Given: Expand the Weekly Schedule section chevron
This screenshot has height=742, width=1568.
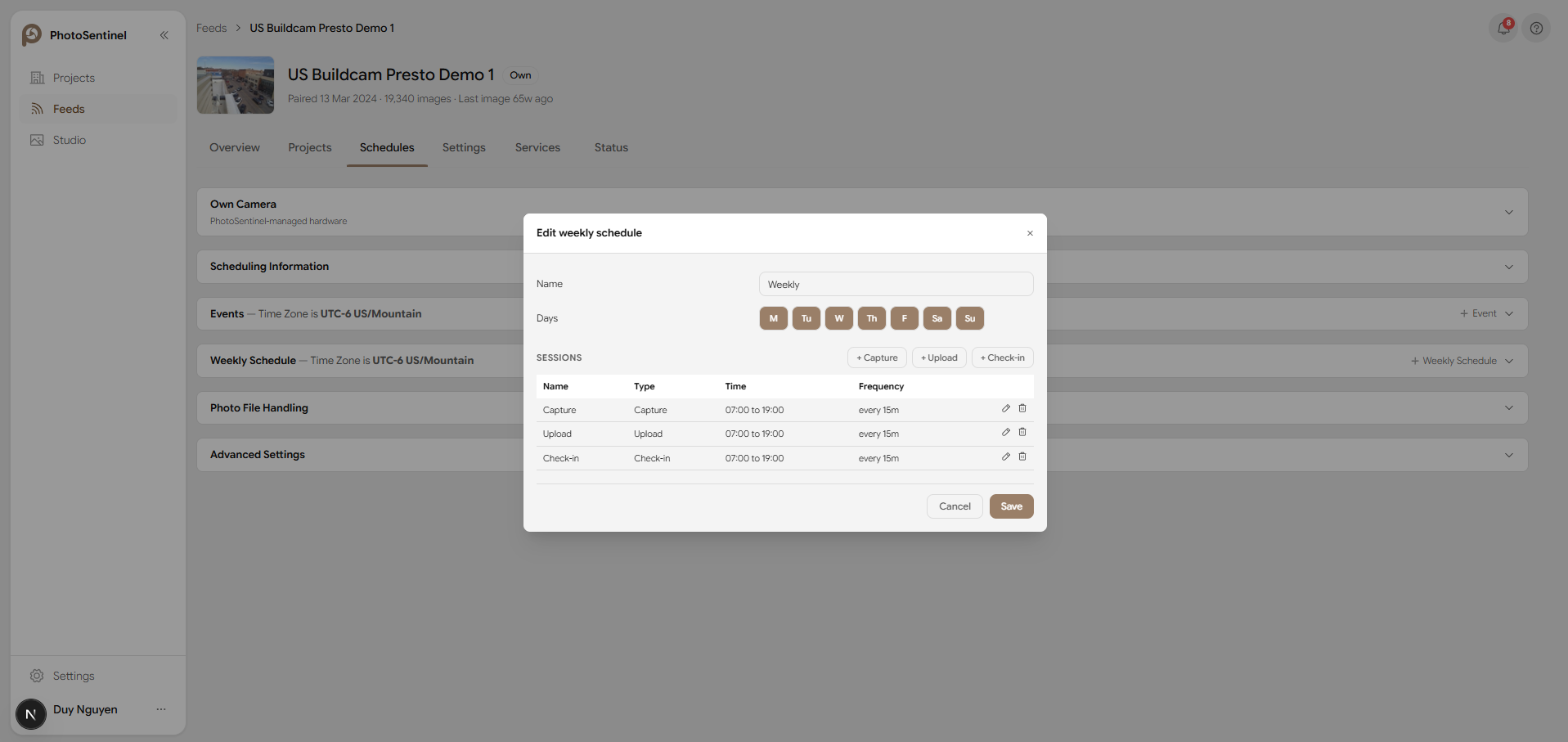Looking at the screenshot, I should (x=1509, y=361).
